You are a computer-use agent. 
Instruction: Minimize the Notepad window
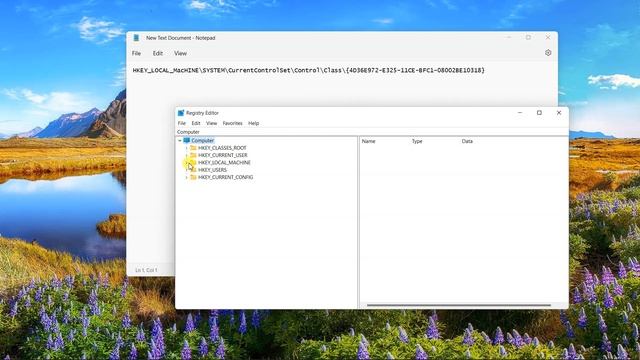click(509, 38)
